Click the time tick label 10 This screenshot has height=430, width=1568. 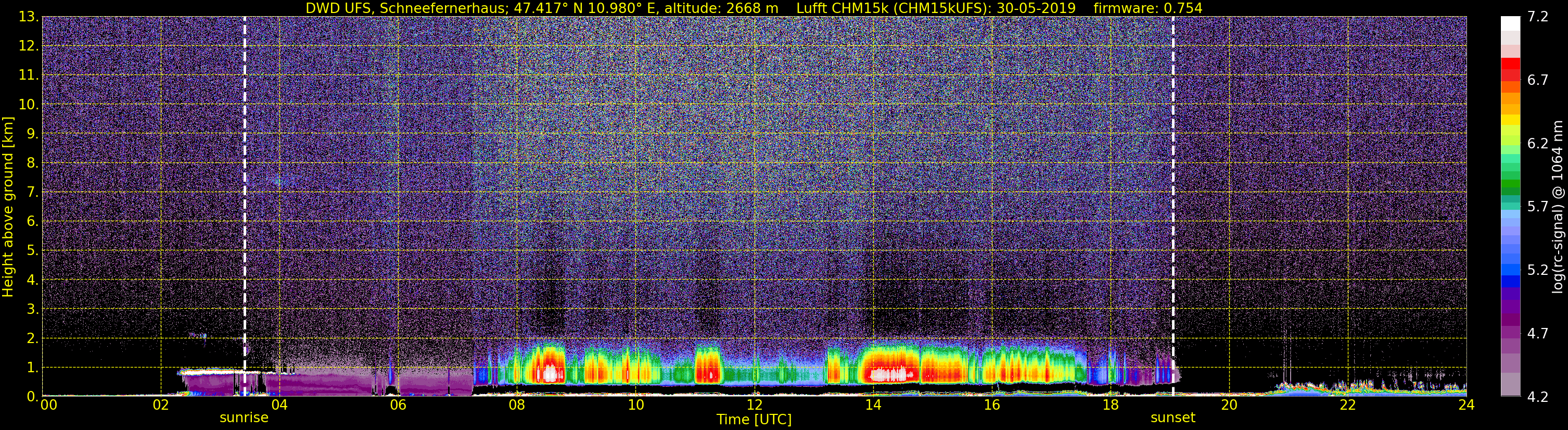(635, 405)
